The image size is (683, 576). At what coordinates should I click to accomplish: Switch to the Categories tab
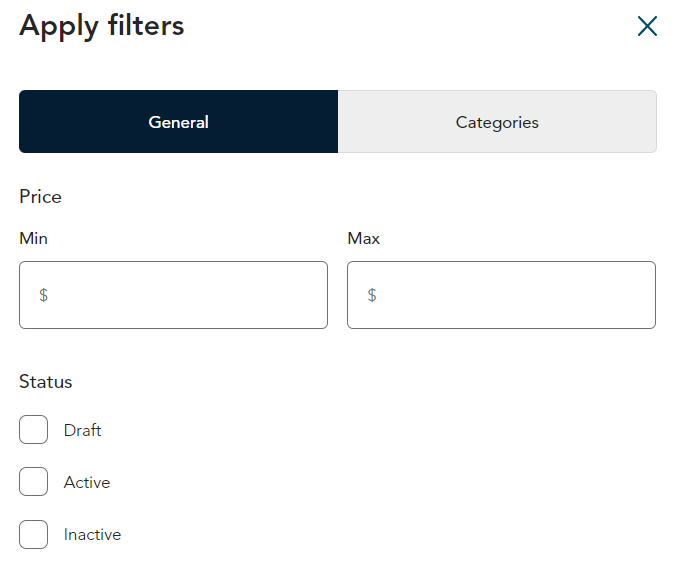497,122
